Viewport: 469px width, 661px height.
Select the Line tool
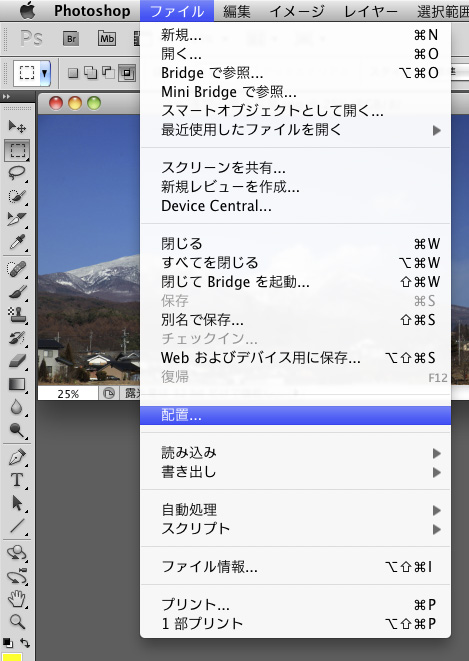pyautogui.click(x=17, y=526)
